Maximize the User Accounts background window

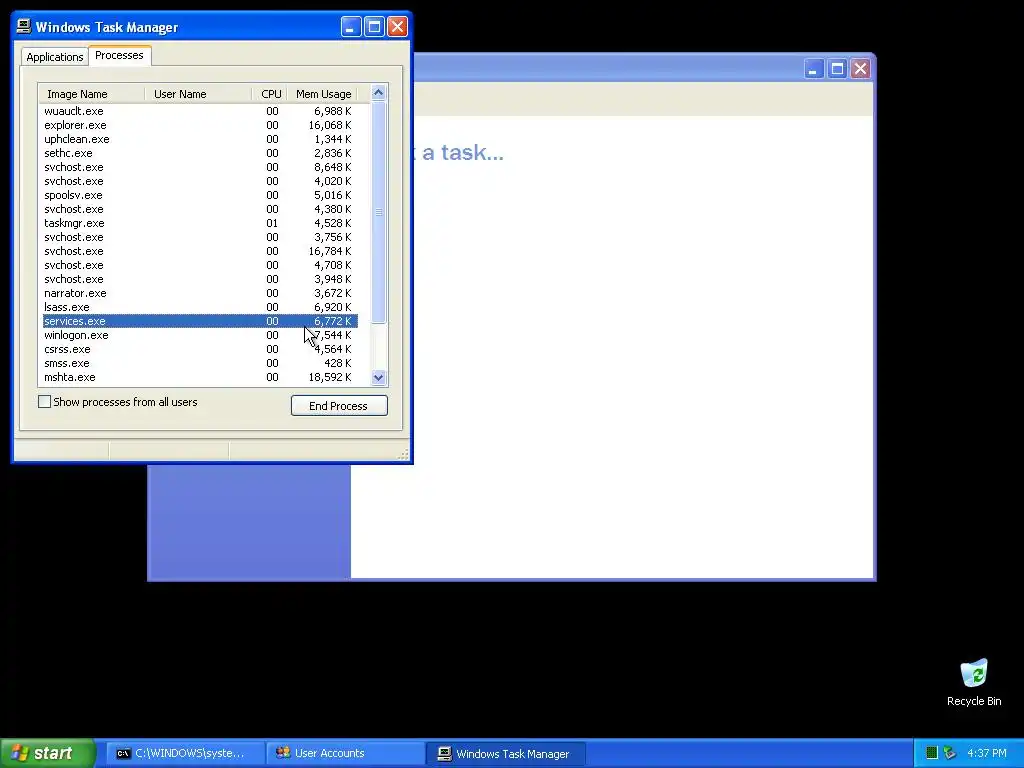click(x=837, y=69)
